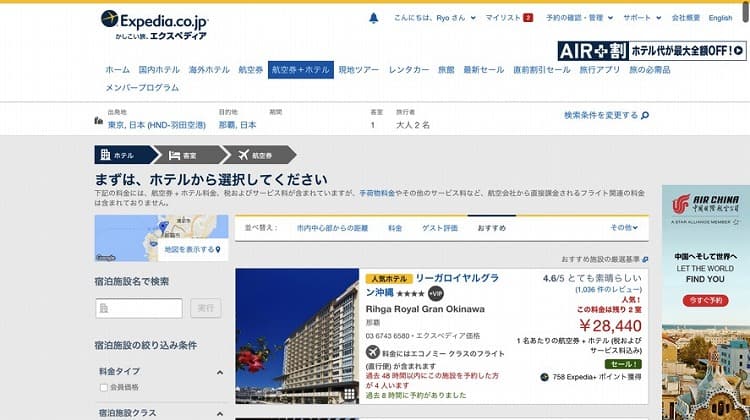Tick the 会員価格 checkbox
The height and width of the screenshot is (420, 750).
click(x=103, y=387)
